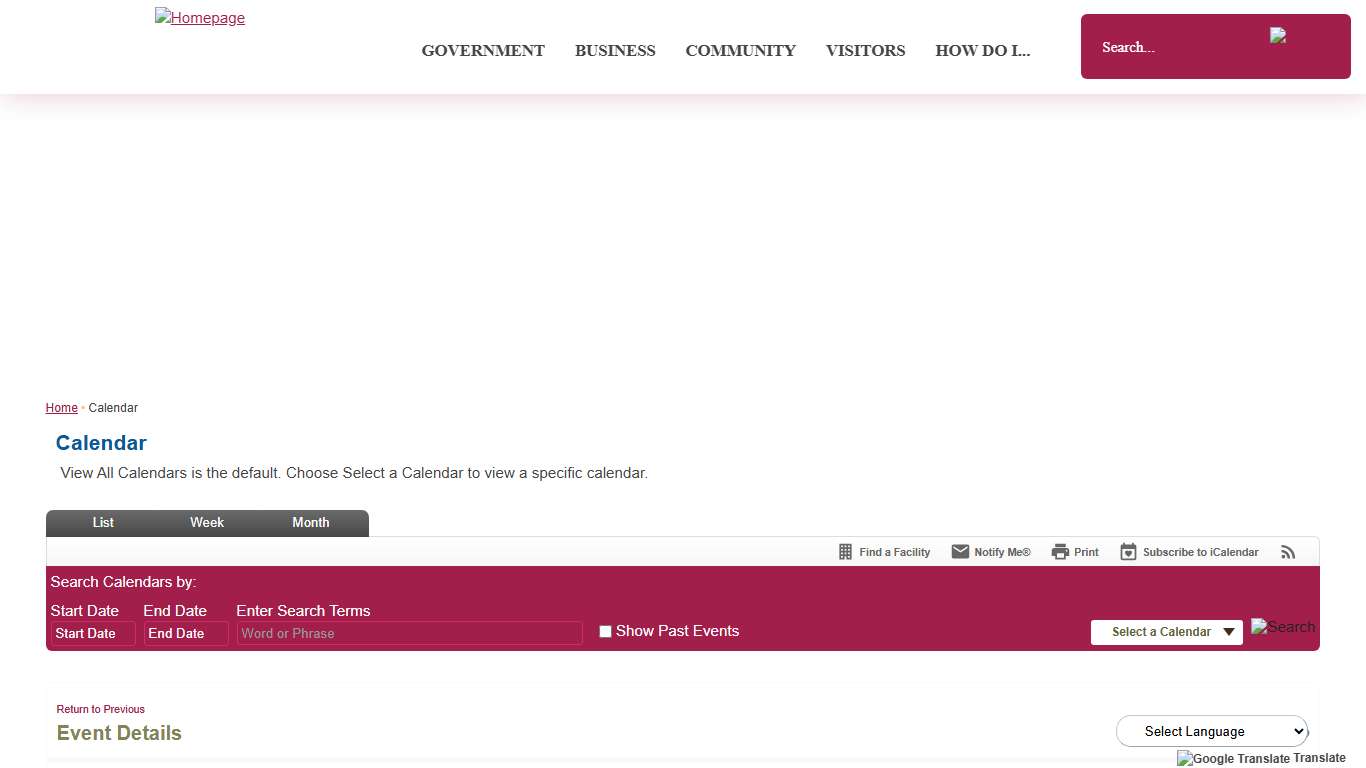Open the RSS feed icon
The image size is (1366, 768).
coord(1288,552)
